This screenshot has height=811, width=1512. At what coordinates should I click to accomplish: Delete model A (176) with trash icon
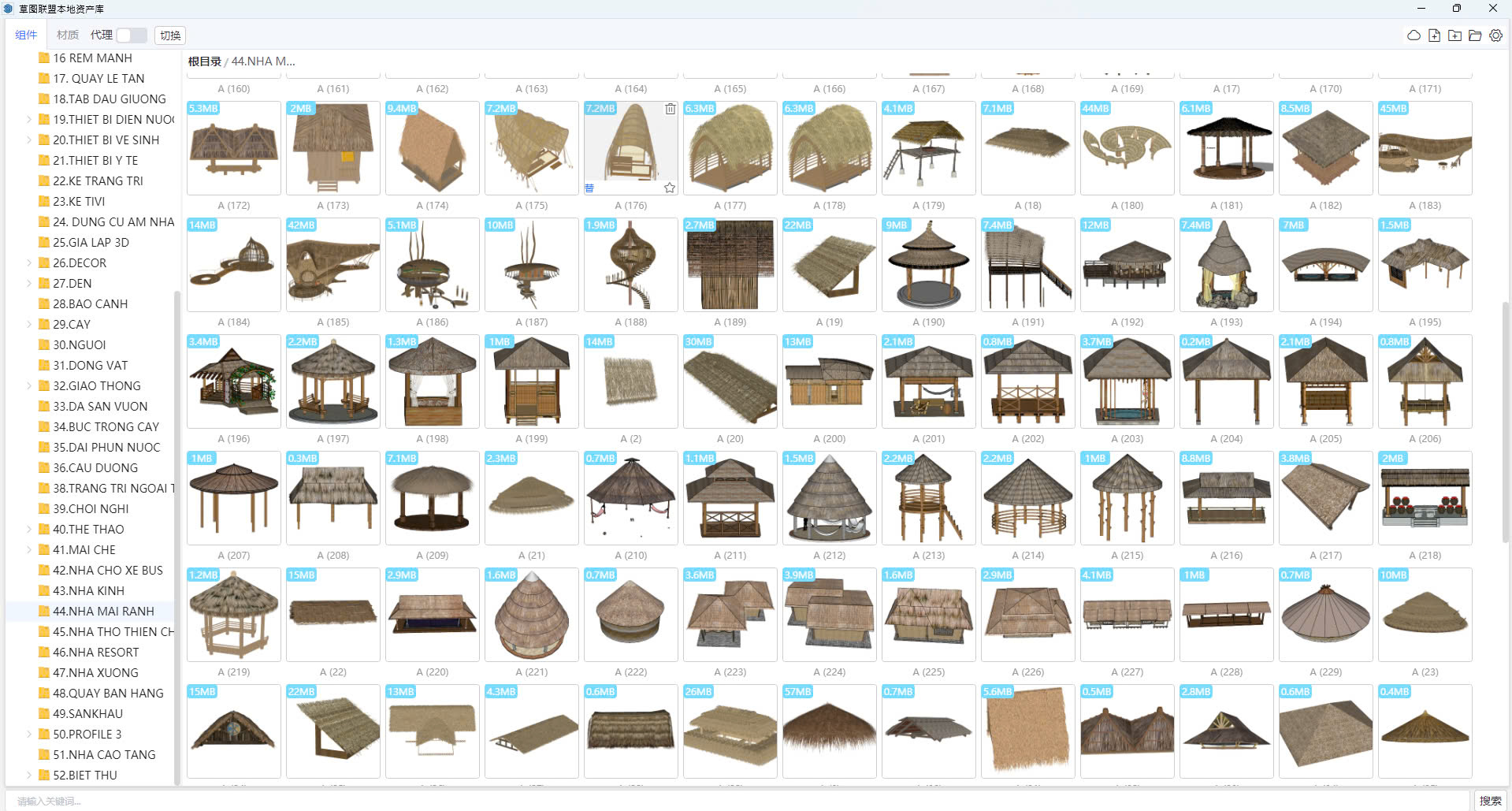[670, 109]
